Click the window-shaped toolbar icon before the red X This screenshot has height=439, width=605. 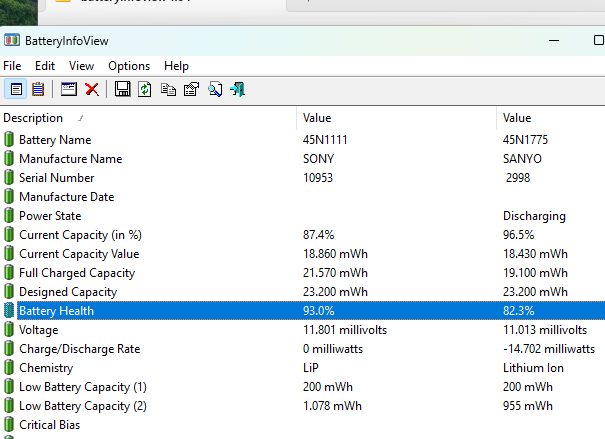69,89
